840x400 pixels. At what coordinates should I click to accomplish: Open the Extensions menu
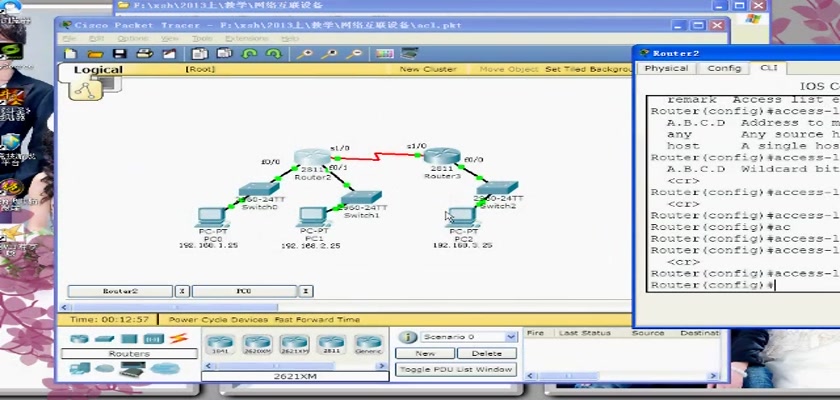pyautogui.click(x=247, y=39)
